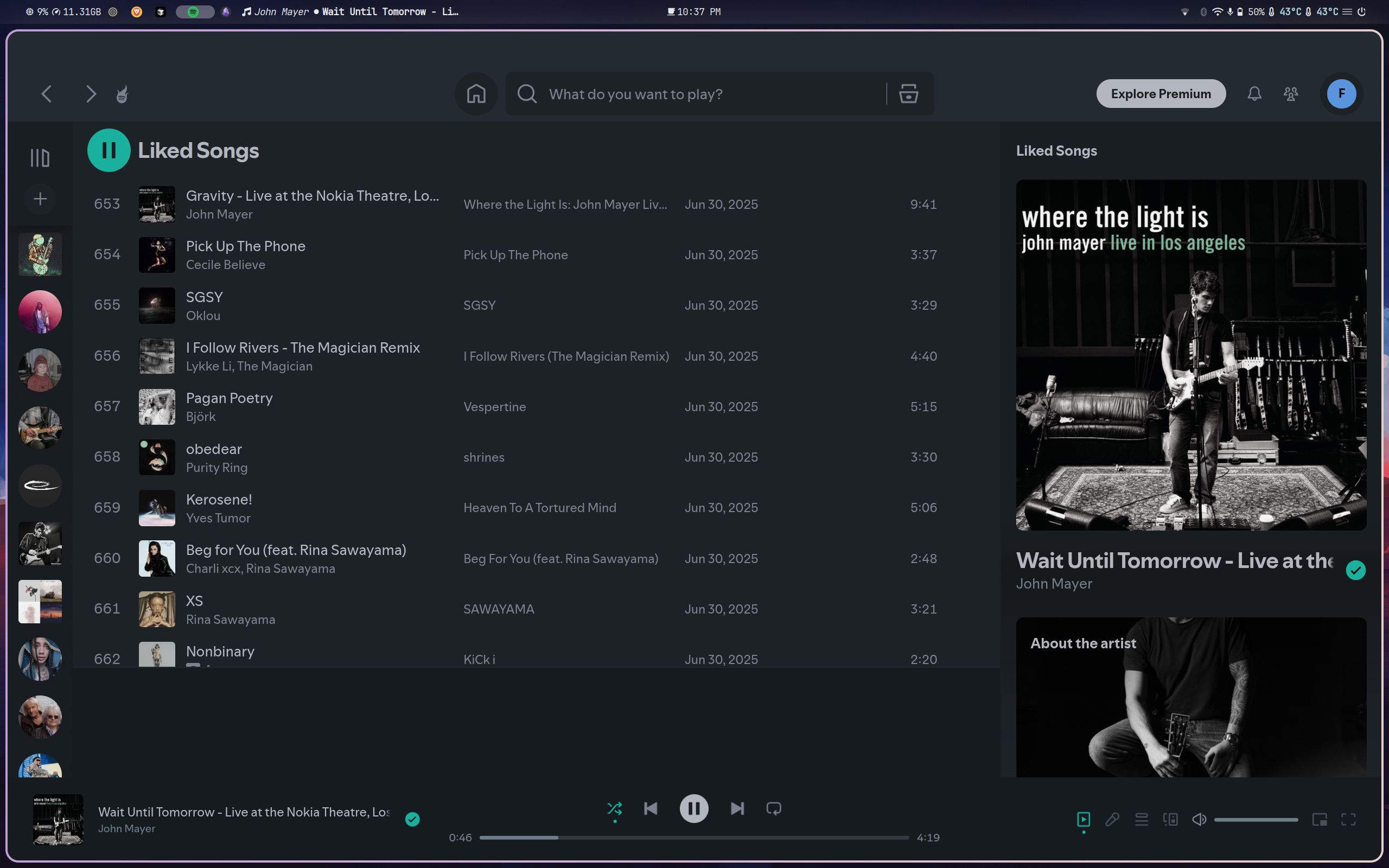
Task: Open the Browse podcasts section
Action: click(908, 93)
